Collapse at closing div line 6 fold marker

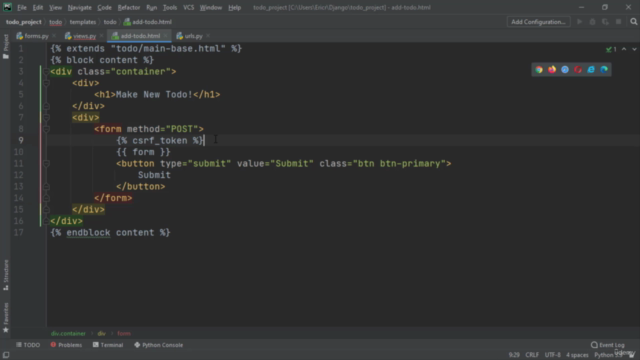tap(46, 106)
